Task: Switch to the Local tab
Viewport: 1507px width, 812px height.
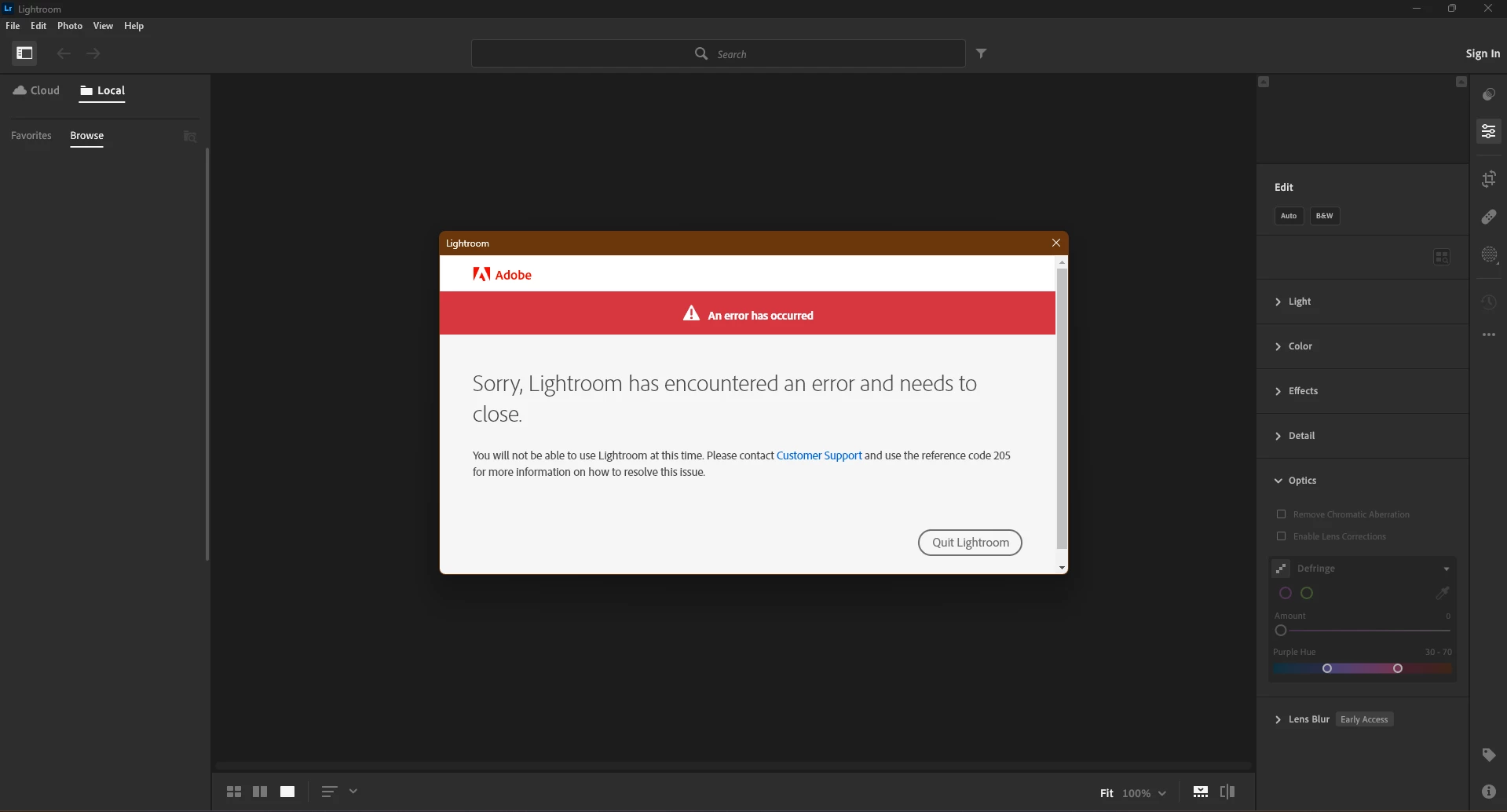Action: pos(102,90)
